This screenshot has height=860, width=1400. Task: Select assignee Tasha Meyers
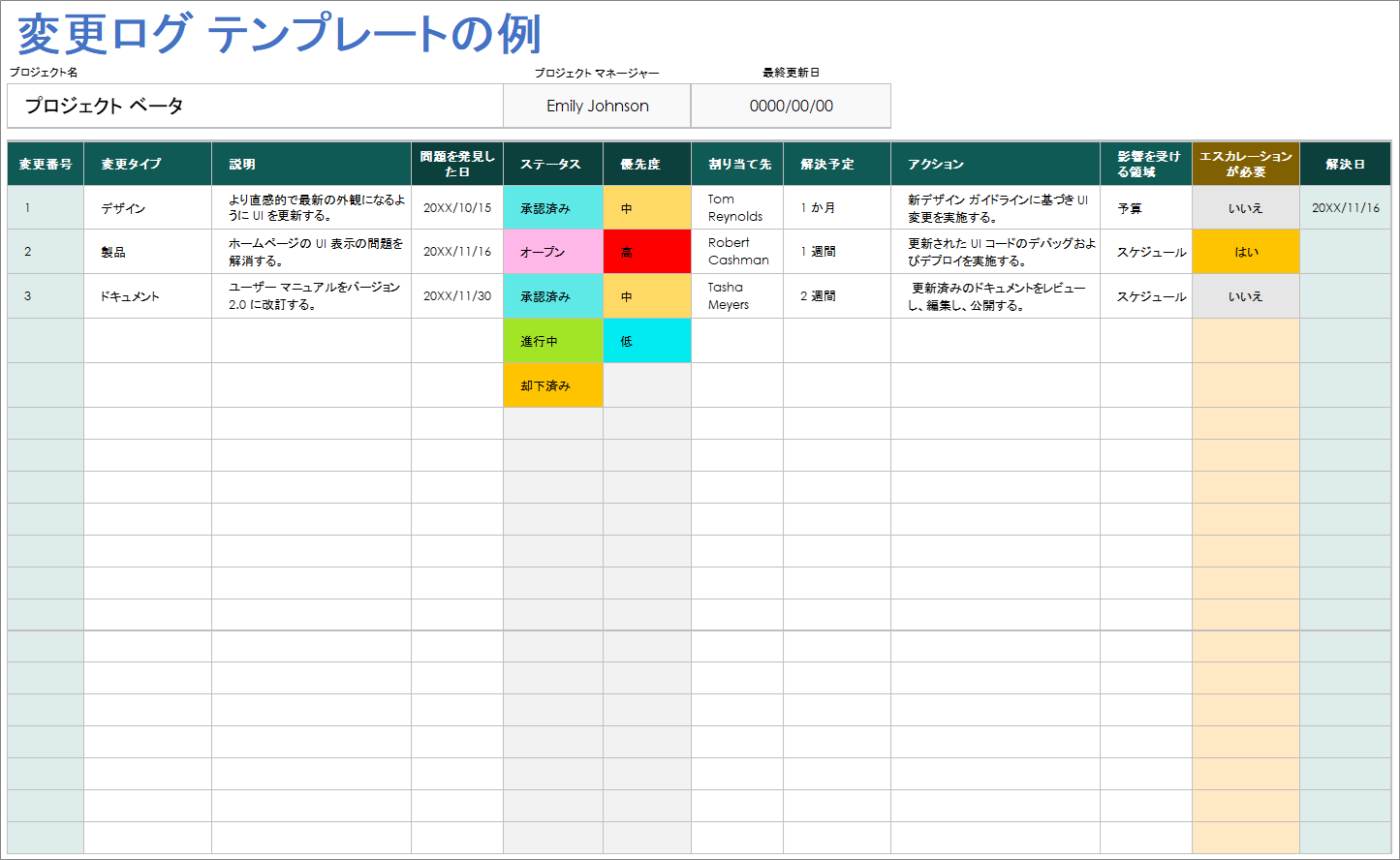737,296
